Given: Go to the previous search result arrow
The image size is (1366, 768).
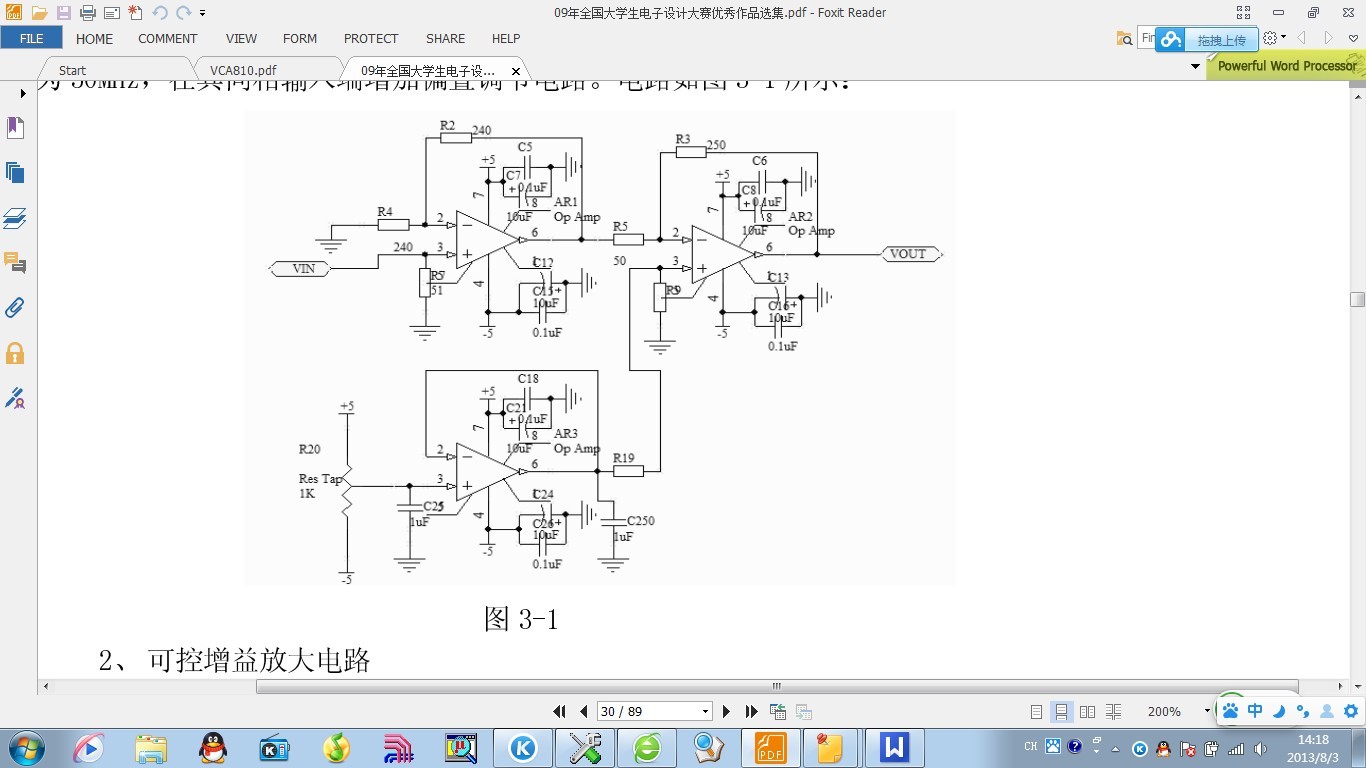Looking at the screenshot, I should [x=1302, y=38].
